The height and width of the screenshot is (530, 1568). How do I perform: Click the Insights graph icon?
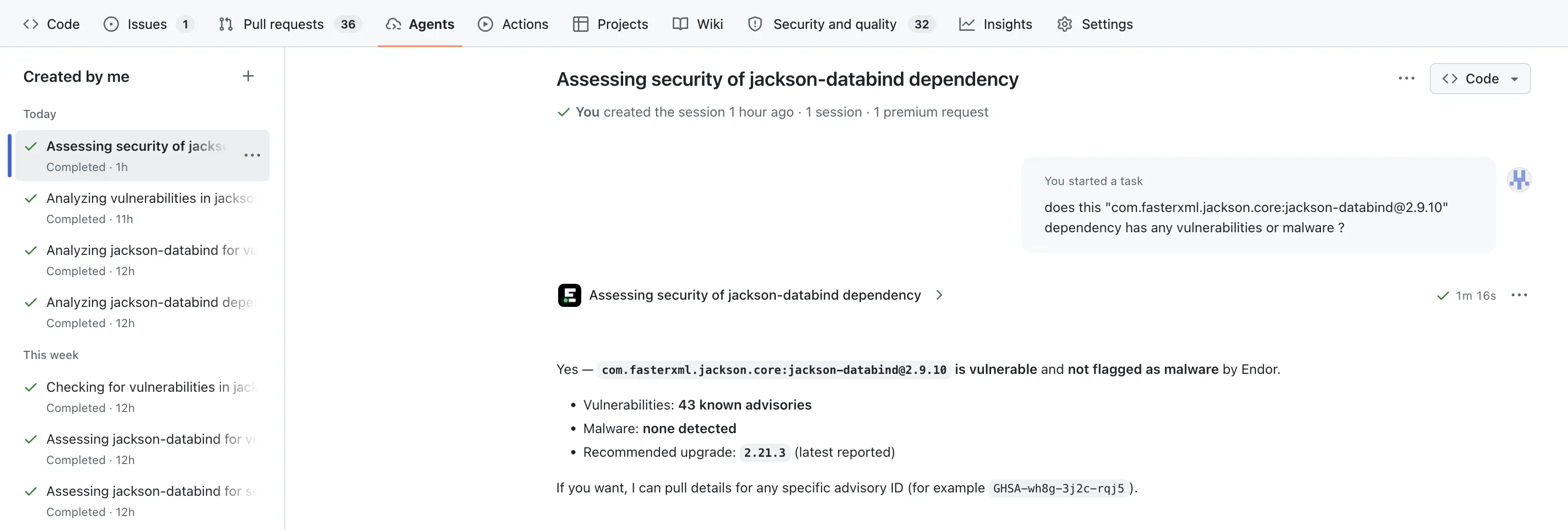[967, 24]
